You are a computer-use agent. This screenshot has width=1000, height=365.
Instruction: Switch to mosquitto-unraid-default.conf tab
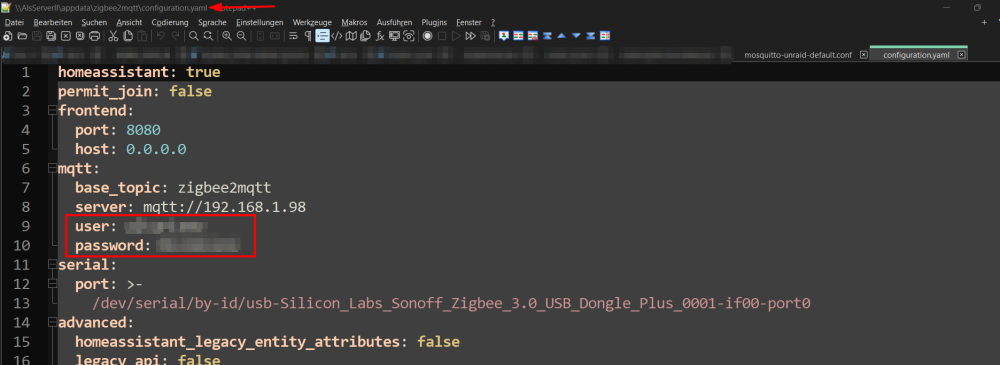[798, 55]
